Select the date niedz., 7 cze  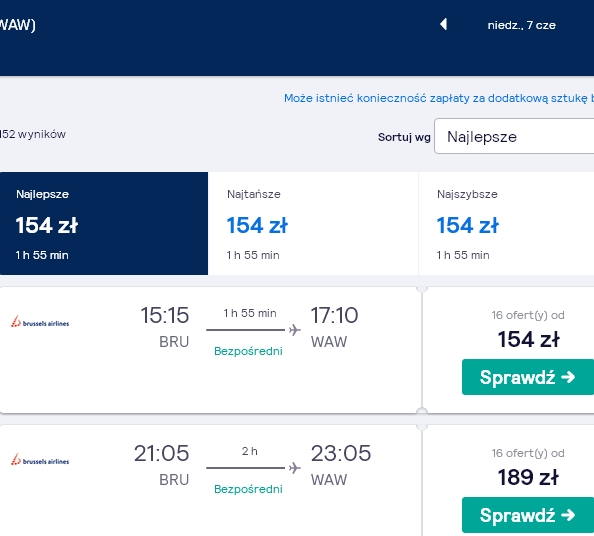tap(521, 25)
